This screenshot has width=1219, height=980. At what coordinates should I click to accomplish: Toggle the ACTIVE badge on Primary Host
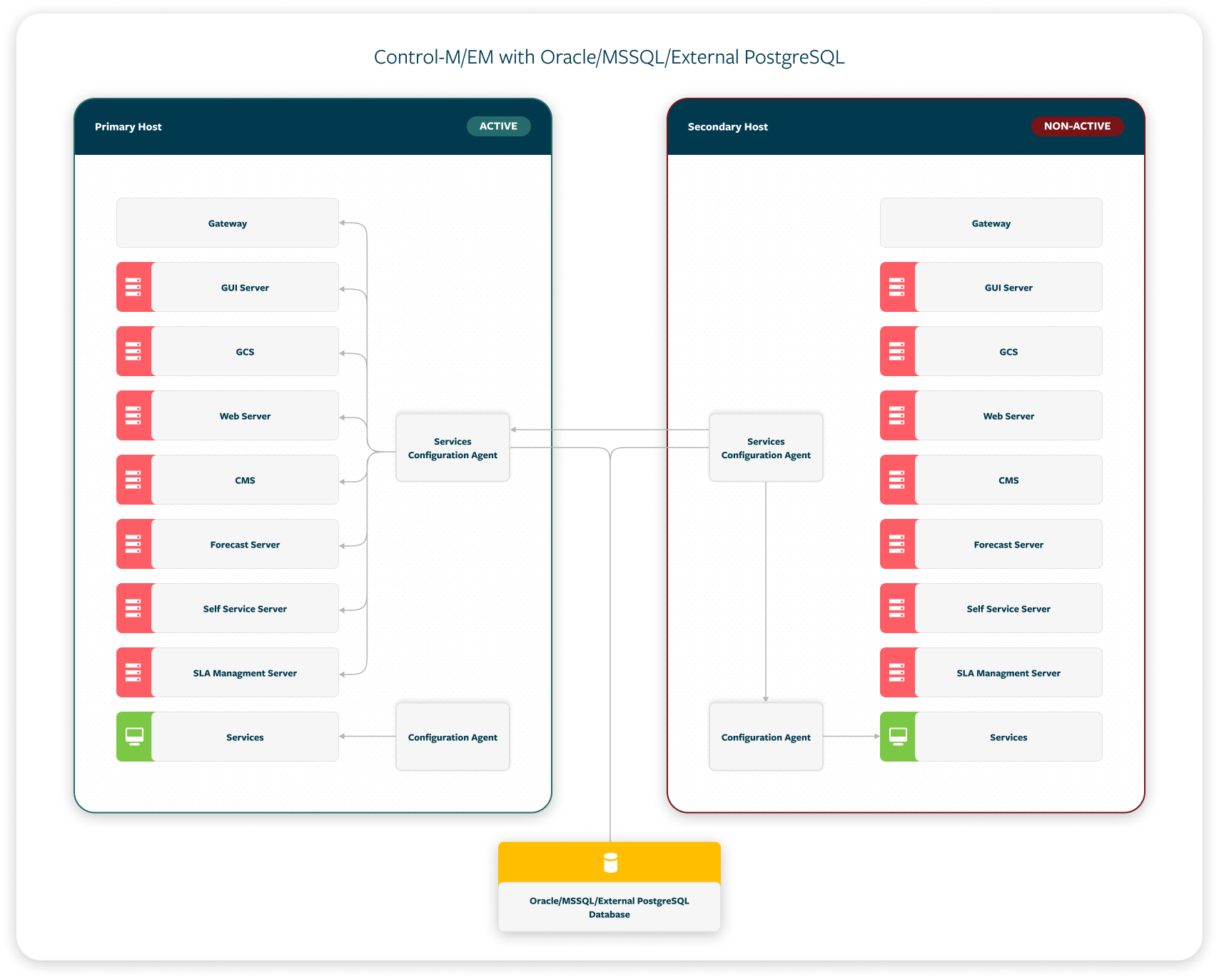coord(498,126)
